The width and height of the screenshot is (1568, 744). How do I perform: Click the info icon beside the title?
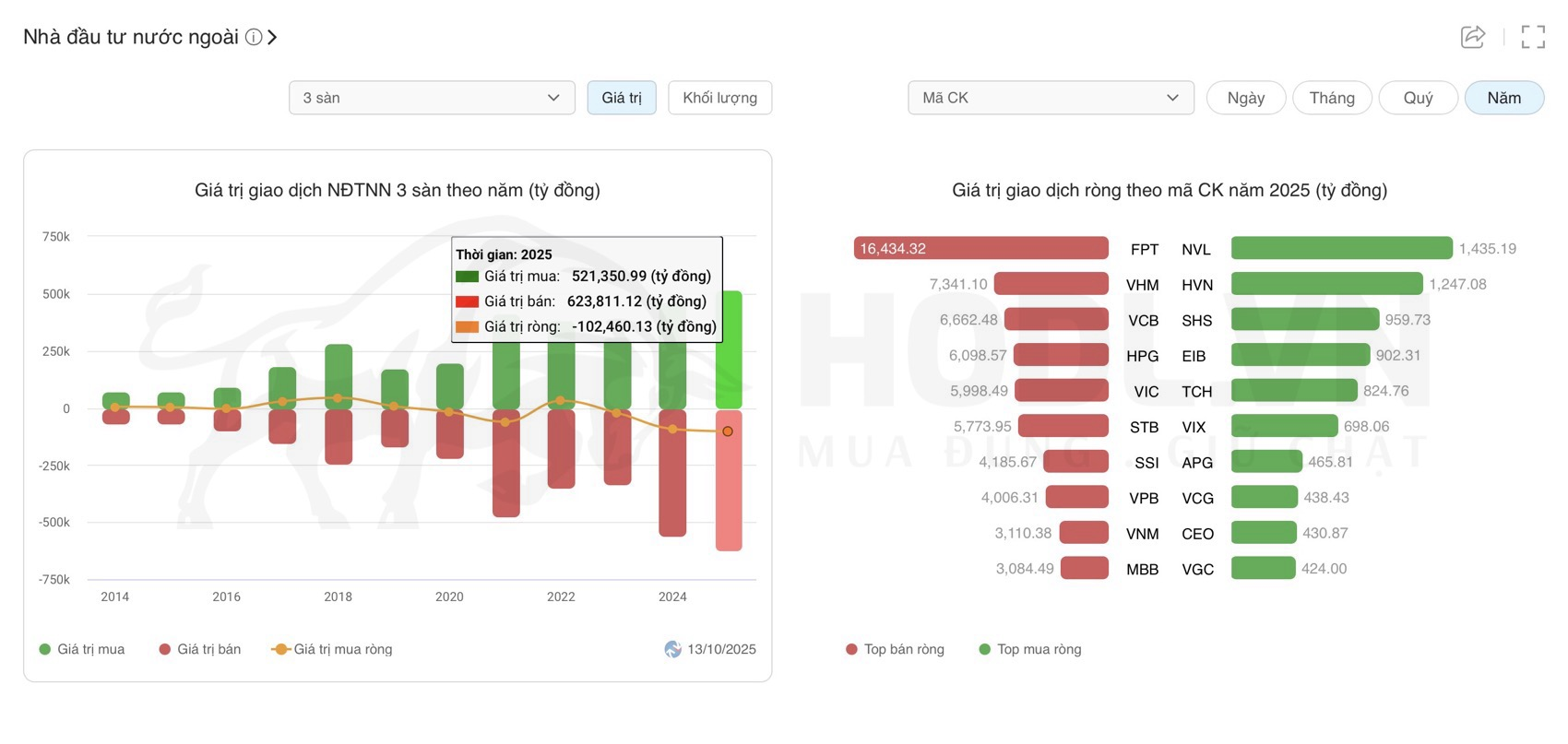click(253, 37)
